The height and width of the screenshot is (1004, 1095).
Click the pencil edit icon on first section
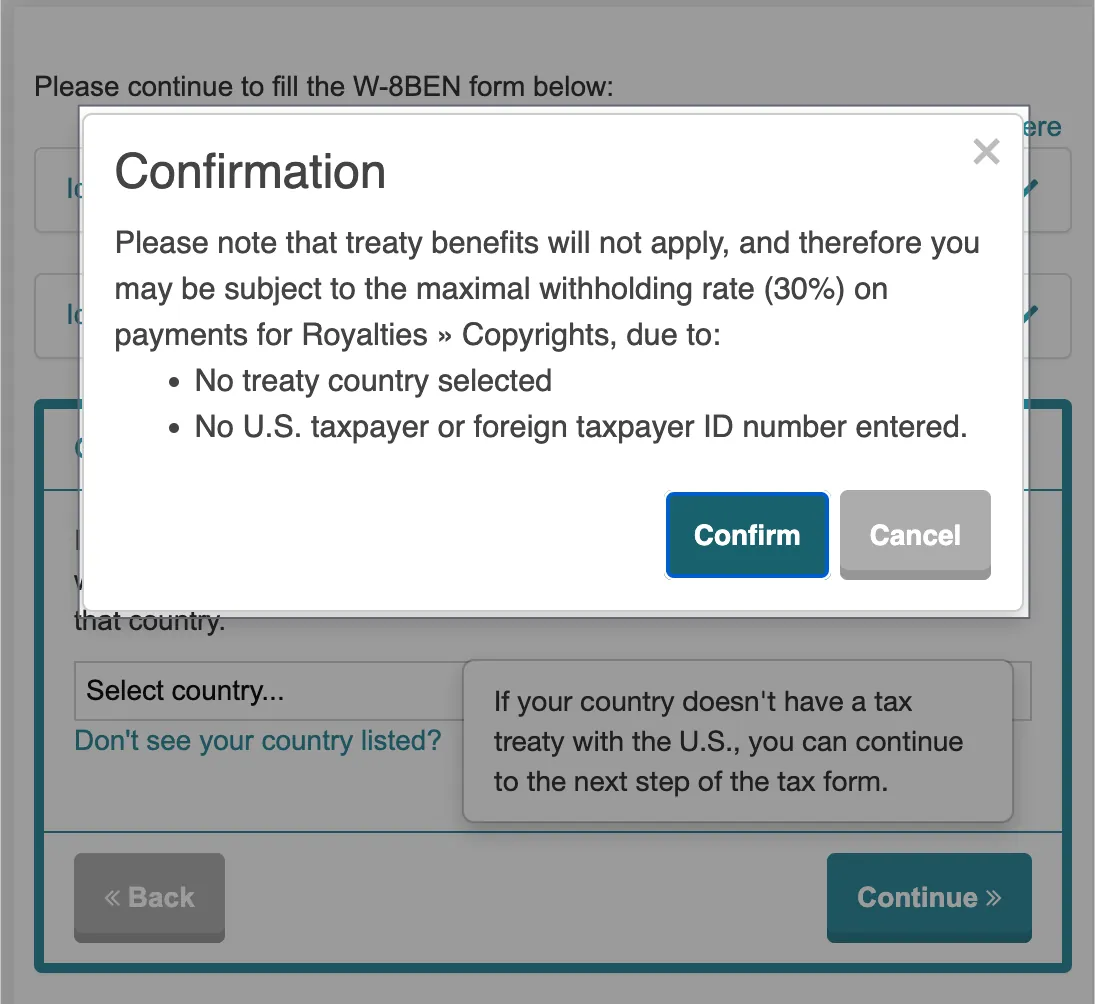tap(1034, 187)
